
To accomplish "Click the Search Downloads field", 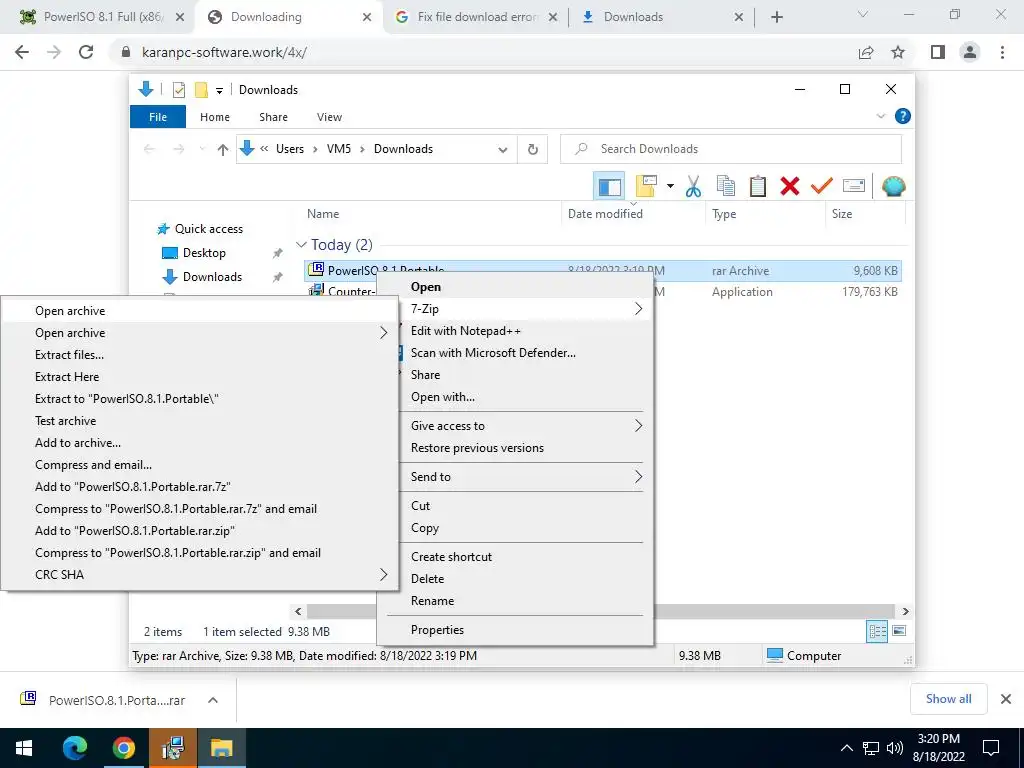I will [x=731, y=149].
